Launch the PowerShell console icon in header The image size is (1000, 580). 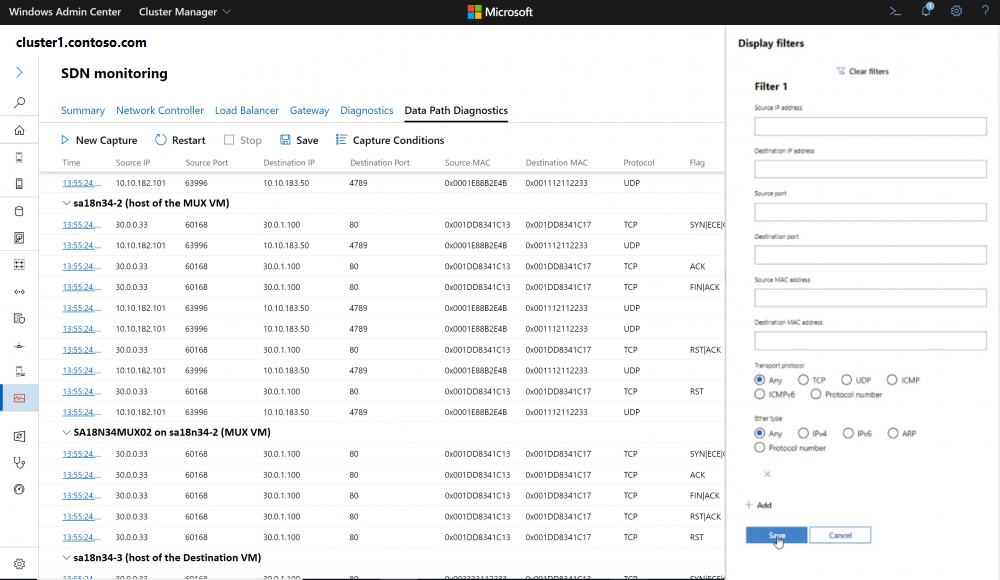[x=895, y=11]
